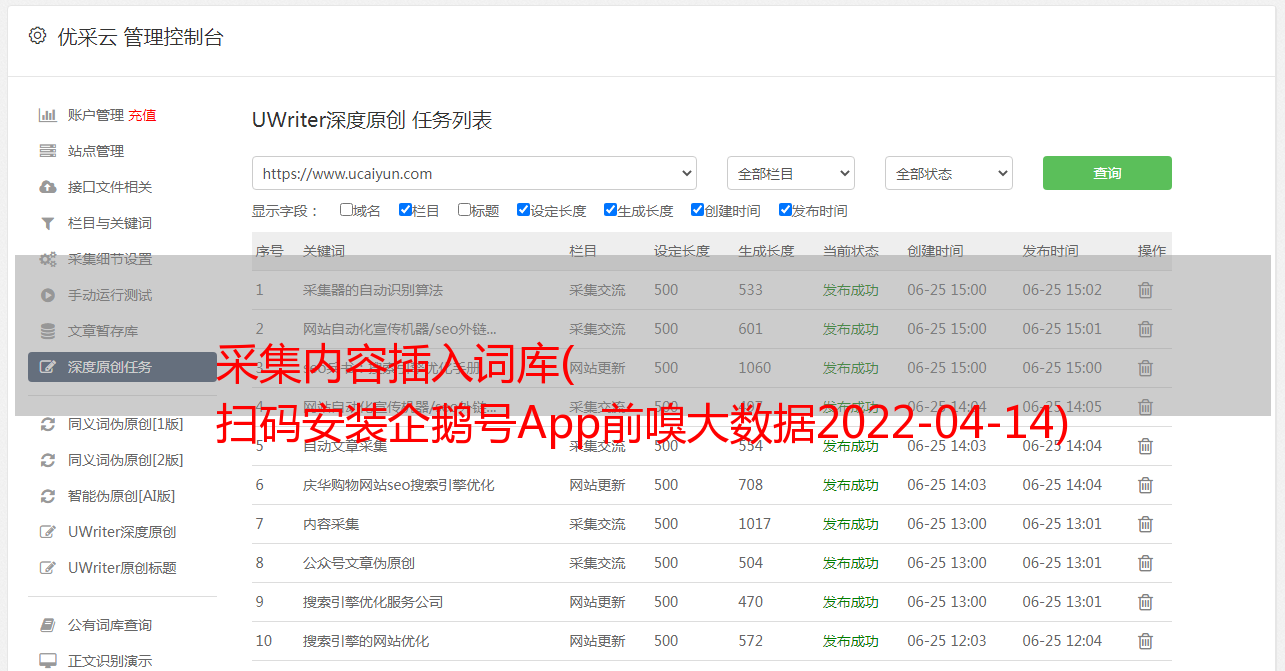This screenshot has width=1285, height=671.
Task: Click trash icon in row with length 1060
Action: [1145, 368]
